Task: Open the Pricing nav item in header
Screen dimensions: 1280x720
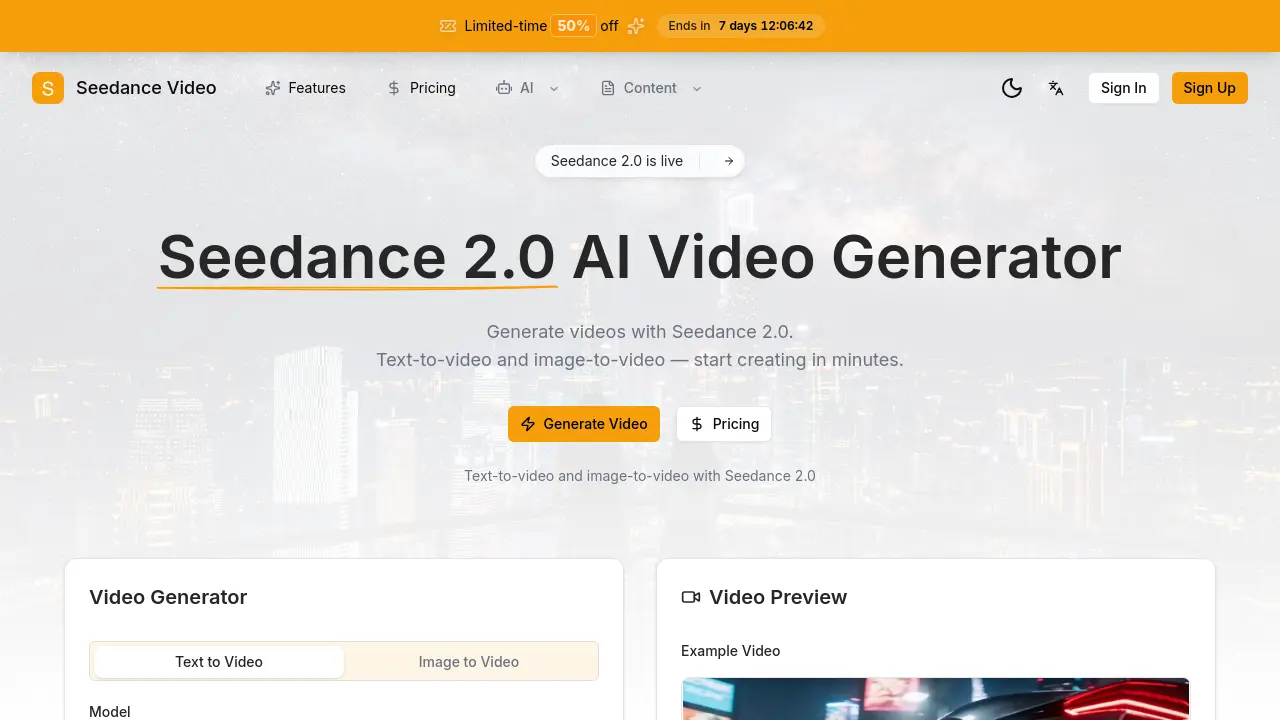Action: [x=421, y=88]
